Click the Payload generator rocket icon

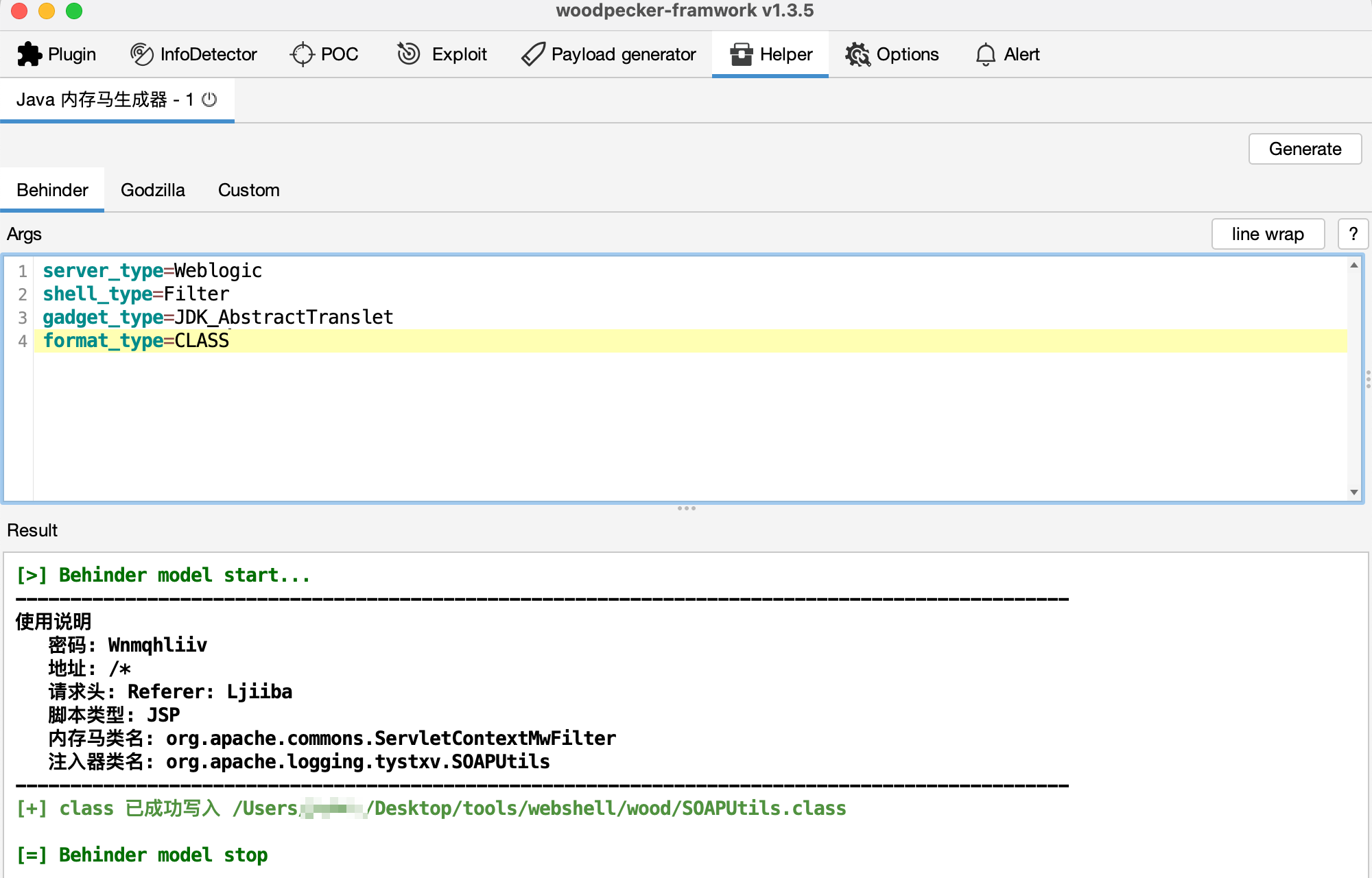click(x=533, y=54)
